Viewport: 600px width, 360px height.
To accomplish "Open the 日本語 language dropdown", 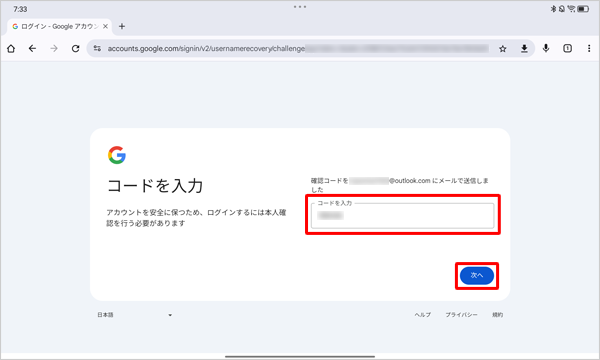I will point(135,315).
